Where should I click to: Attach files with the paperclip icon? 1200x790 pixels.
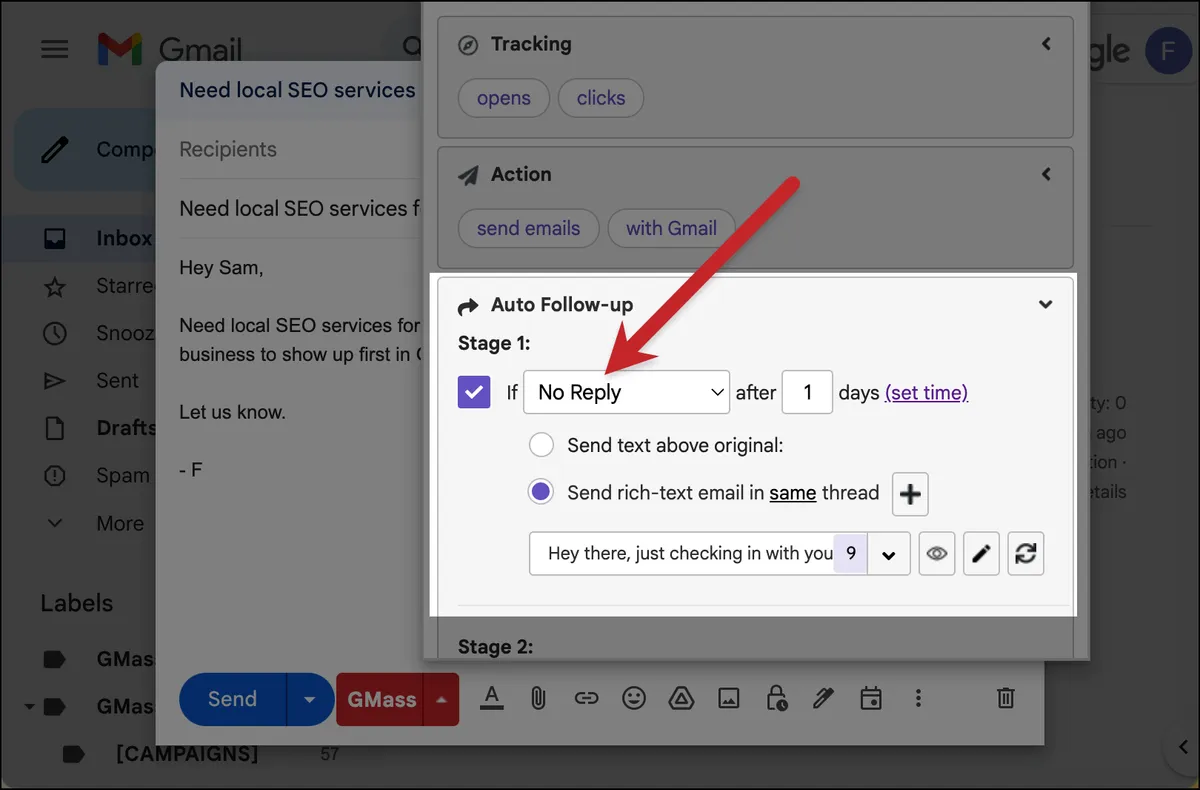click(538, 698)
